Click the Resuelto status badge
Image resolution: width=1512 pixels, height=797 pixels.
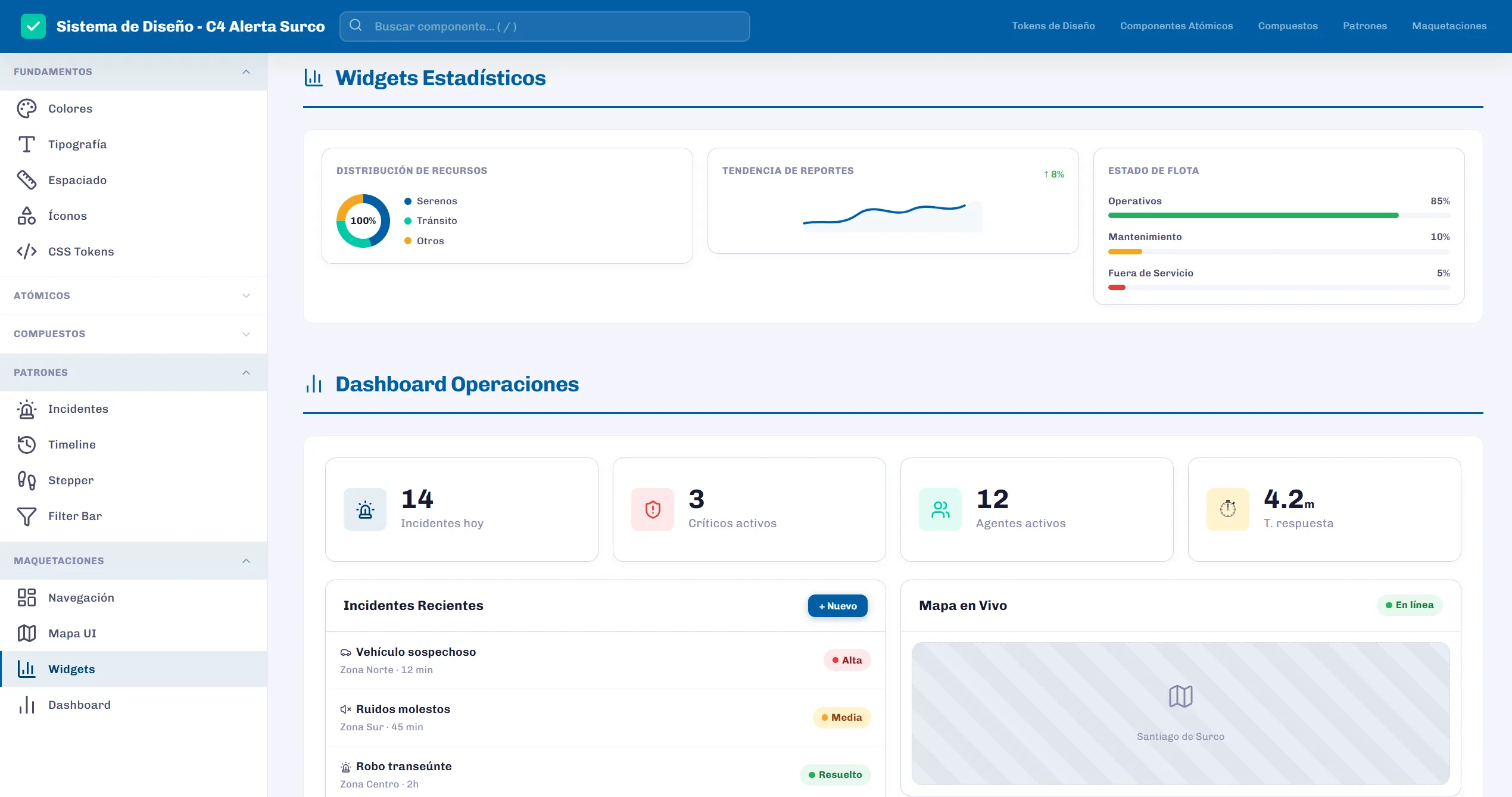[x=835, y=774]
